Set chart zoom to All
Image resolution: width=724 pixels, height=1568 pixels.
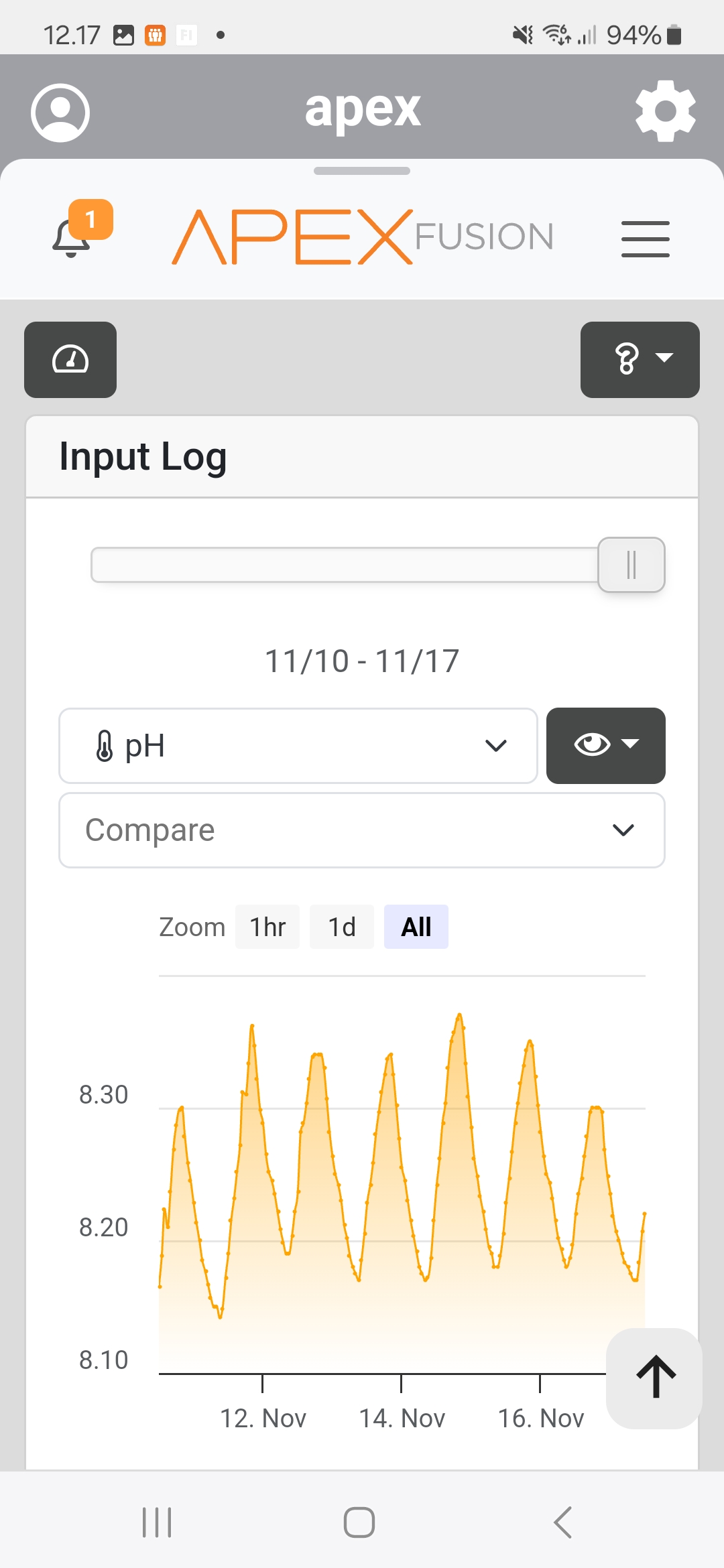(x=416, y=927)
